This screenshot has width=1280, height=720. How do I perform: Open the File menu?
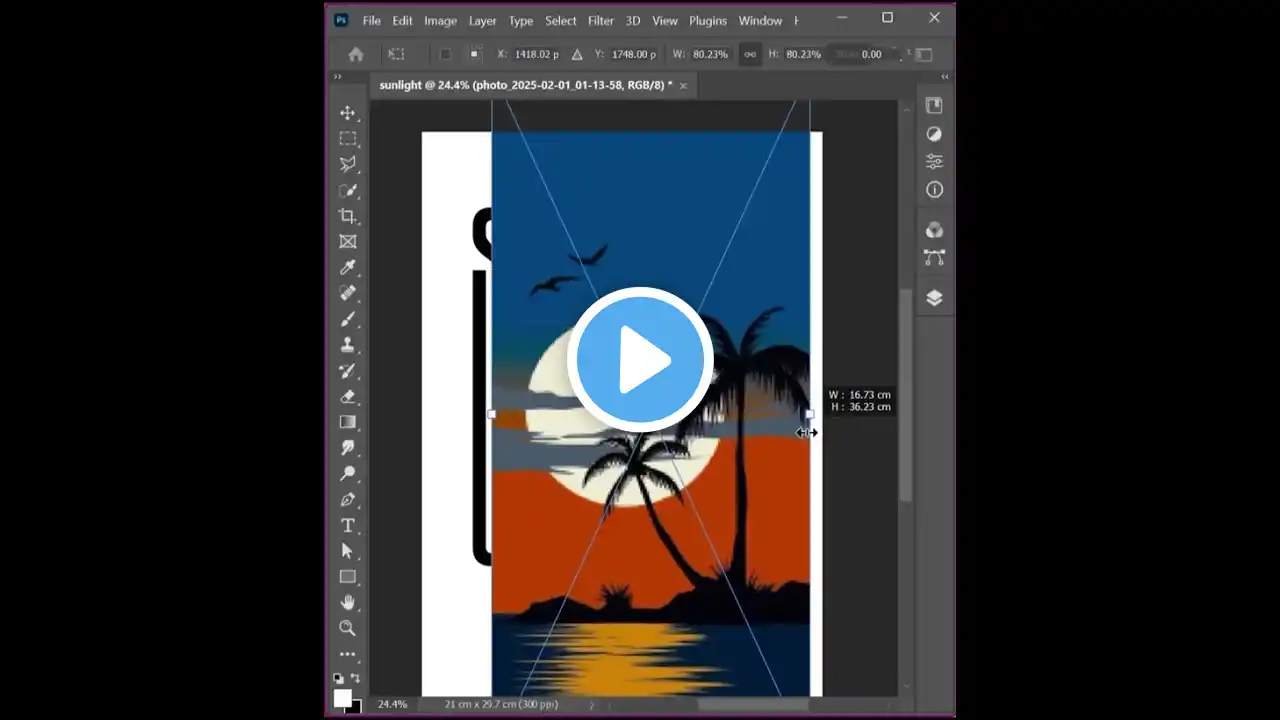[x=371, y=20]
